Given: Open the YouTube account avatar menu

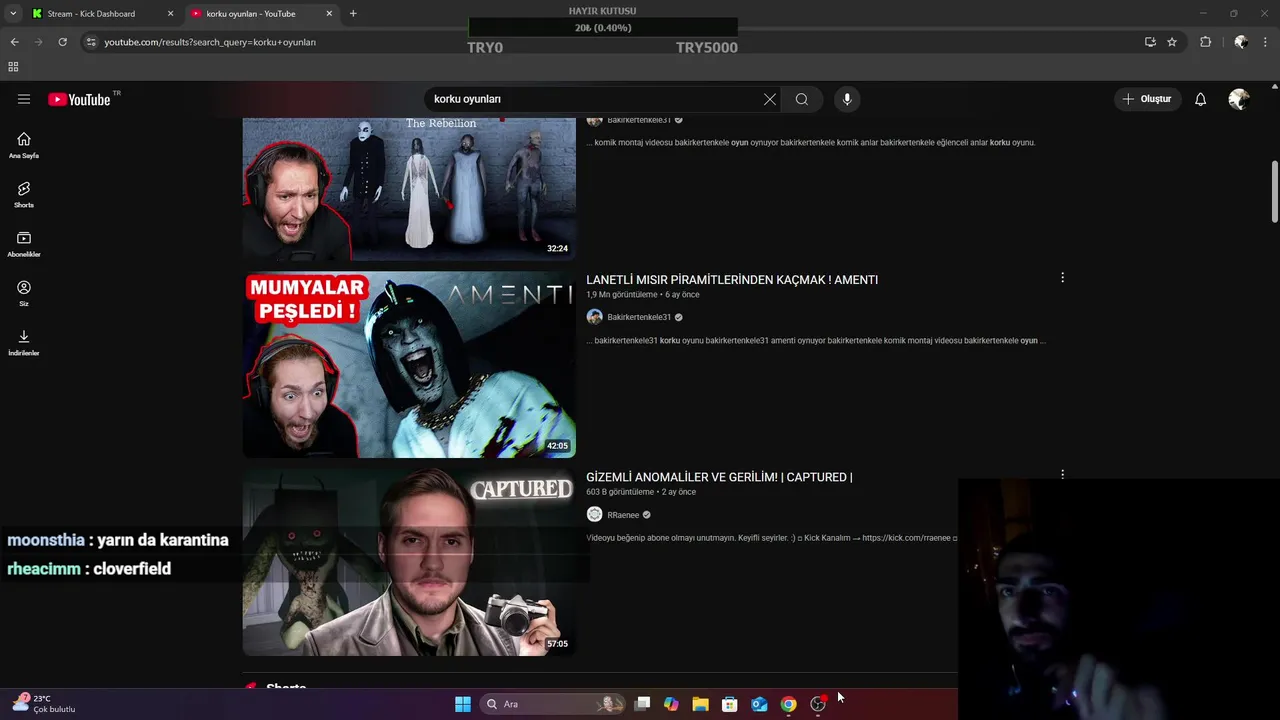Looking at the screenshot, I should tap(1239, 99).
